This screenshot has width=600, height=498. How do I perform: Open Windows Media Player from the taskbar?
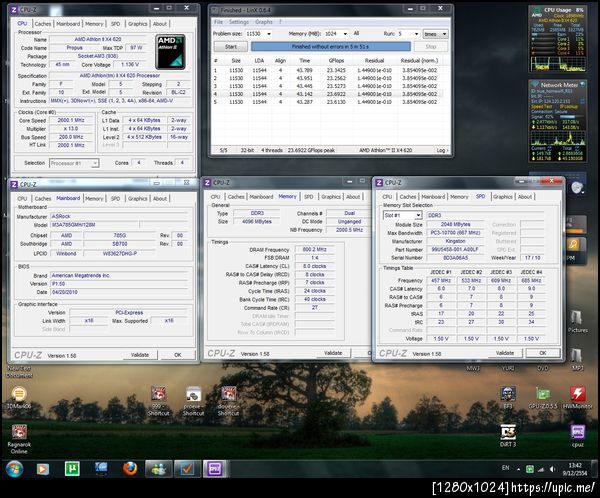click(x=42, y=469)
